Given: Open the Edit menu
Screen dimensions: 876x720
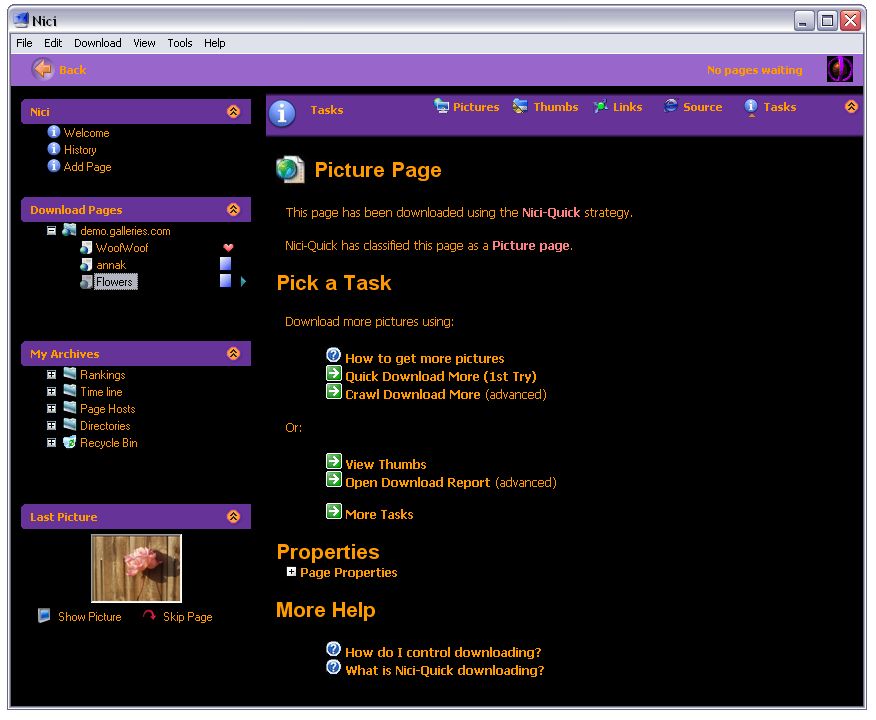Looking at the screenshot, I should 53,43.
